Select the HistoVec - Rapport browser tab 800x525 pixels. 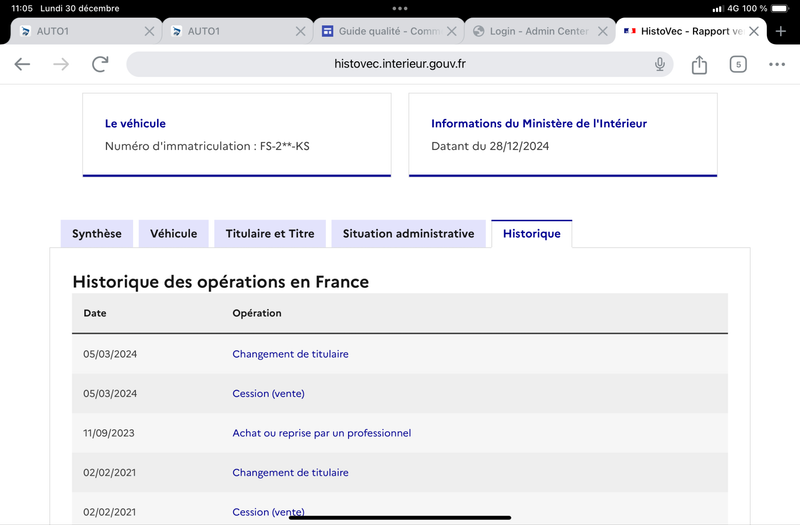pos(691,32)
